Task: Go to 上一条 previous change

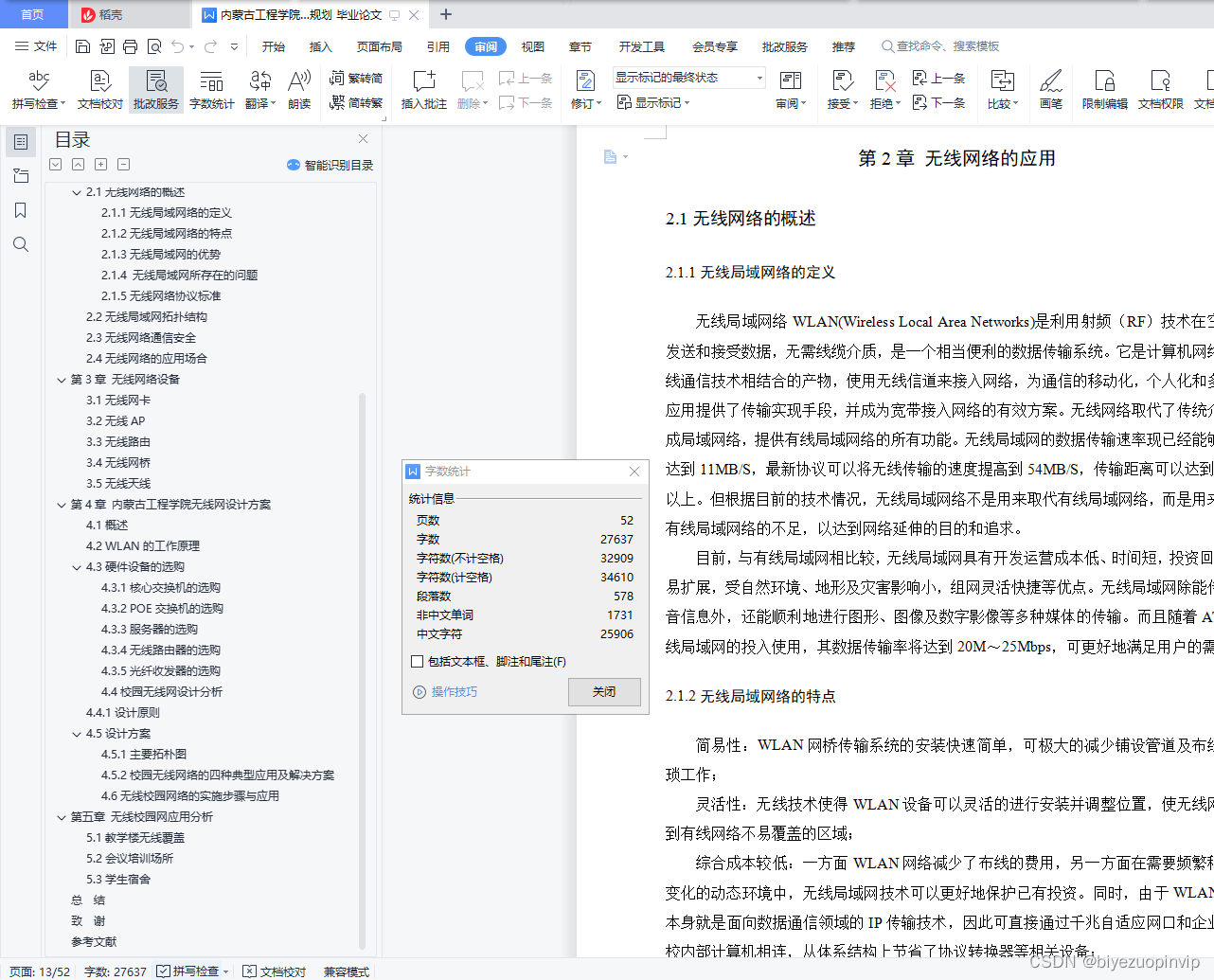Action: tap(938, 79)
